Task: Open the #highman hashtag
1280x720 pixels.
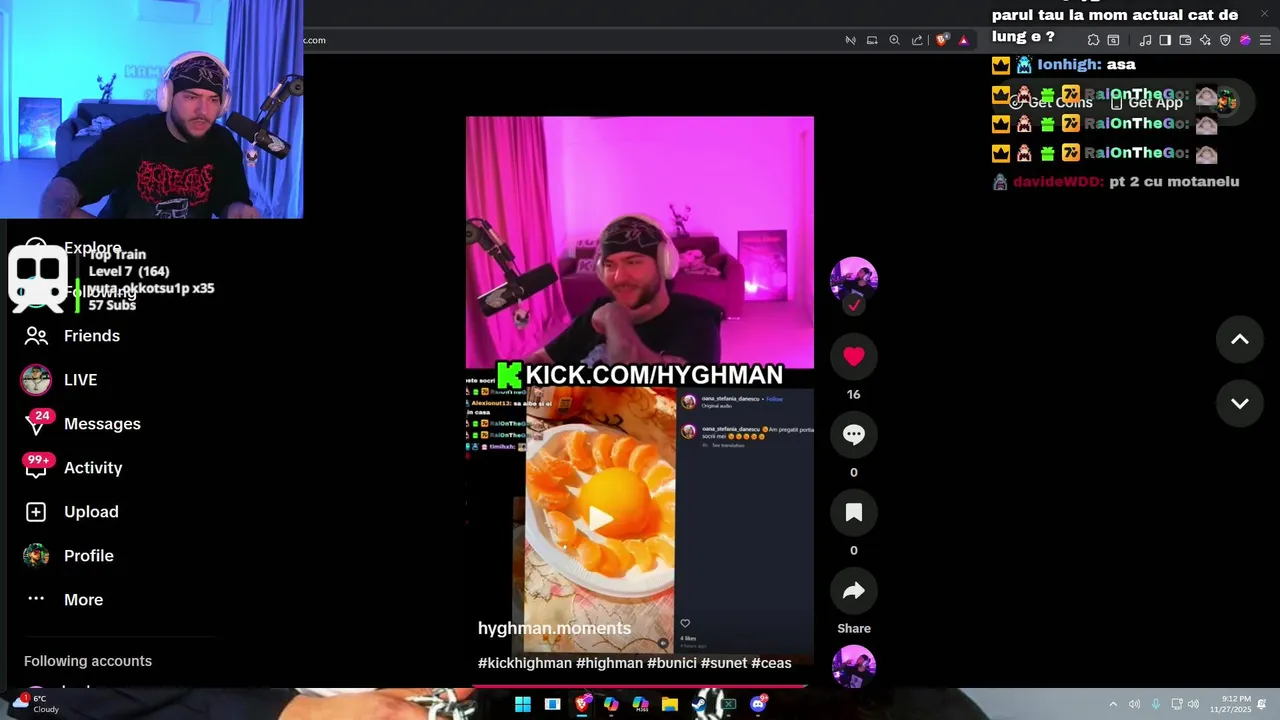Action: [x=610, y=663]
